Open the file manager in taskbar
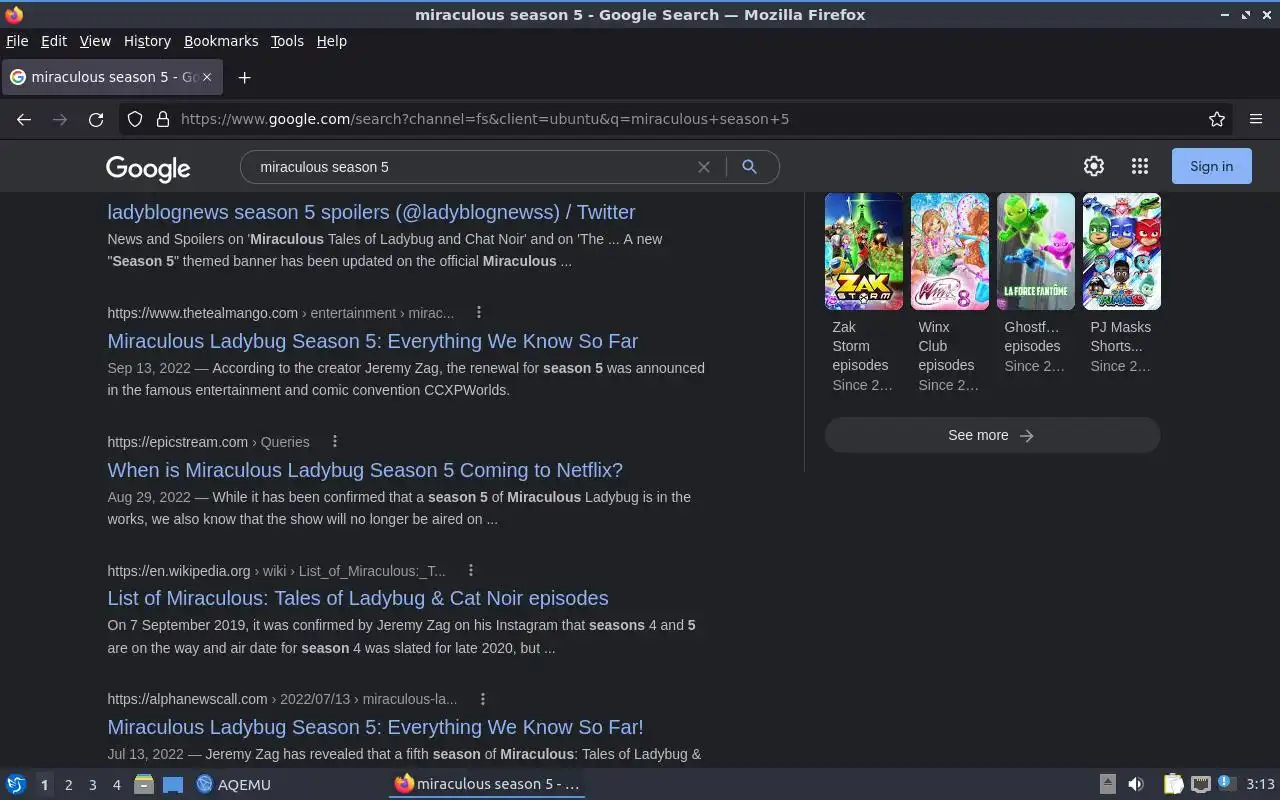 tap(144, 784)
